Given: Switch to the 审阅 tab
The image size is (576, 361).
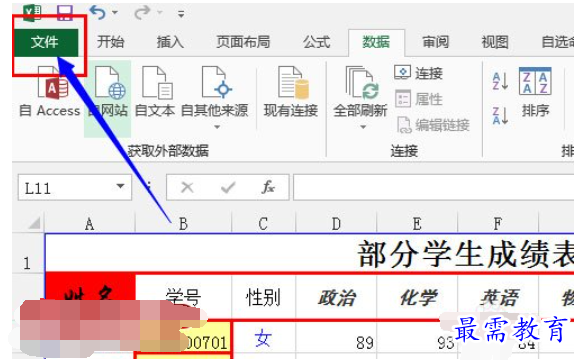Looking at the screenshot, I should point(436,42).
